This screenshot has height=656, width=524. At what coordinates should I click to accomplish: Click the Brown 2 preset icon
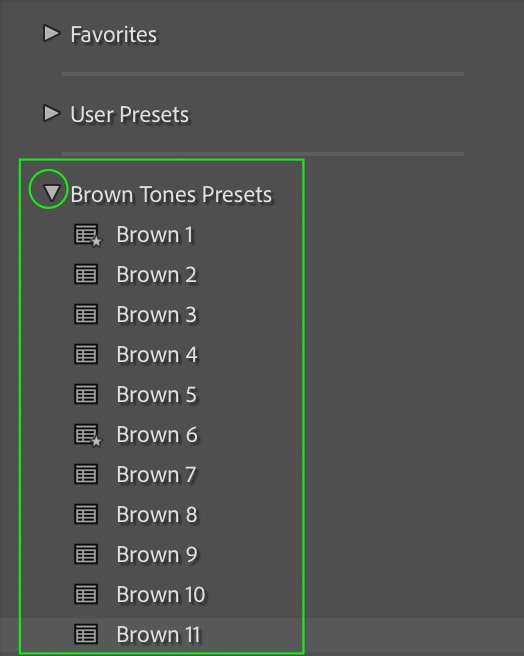coord(86,274)
